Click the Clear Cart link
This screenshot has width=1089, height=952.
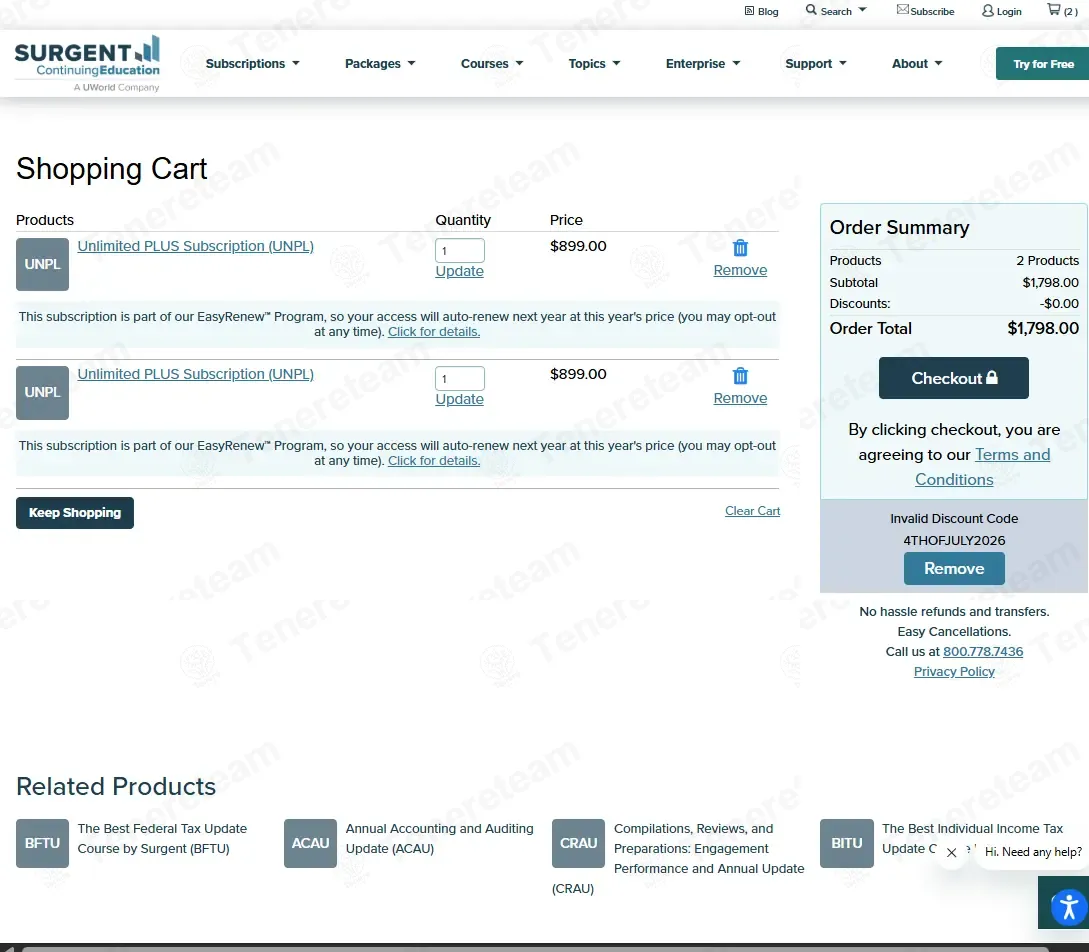point(752,511)
